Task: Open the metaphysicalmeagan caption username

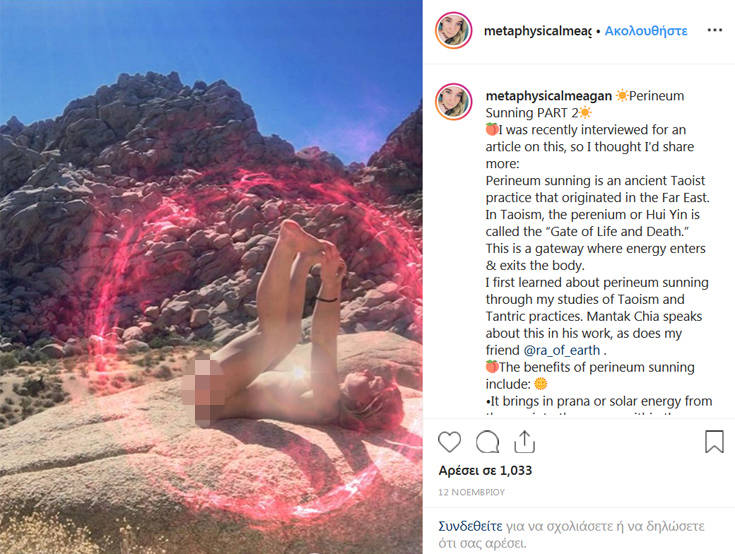Action: click(x=548, y=96)
